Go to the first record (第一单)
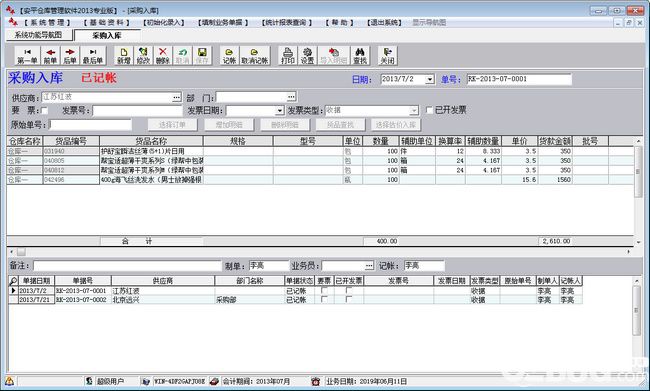Image resolution: width=650 pixels, height=391 pixels. tap(27, 56)
